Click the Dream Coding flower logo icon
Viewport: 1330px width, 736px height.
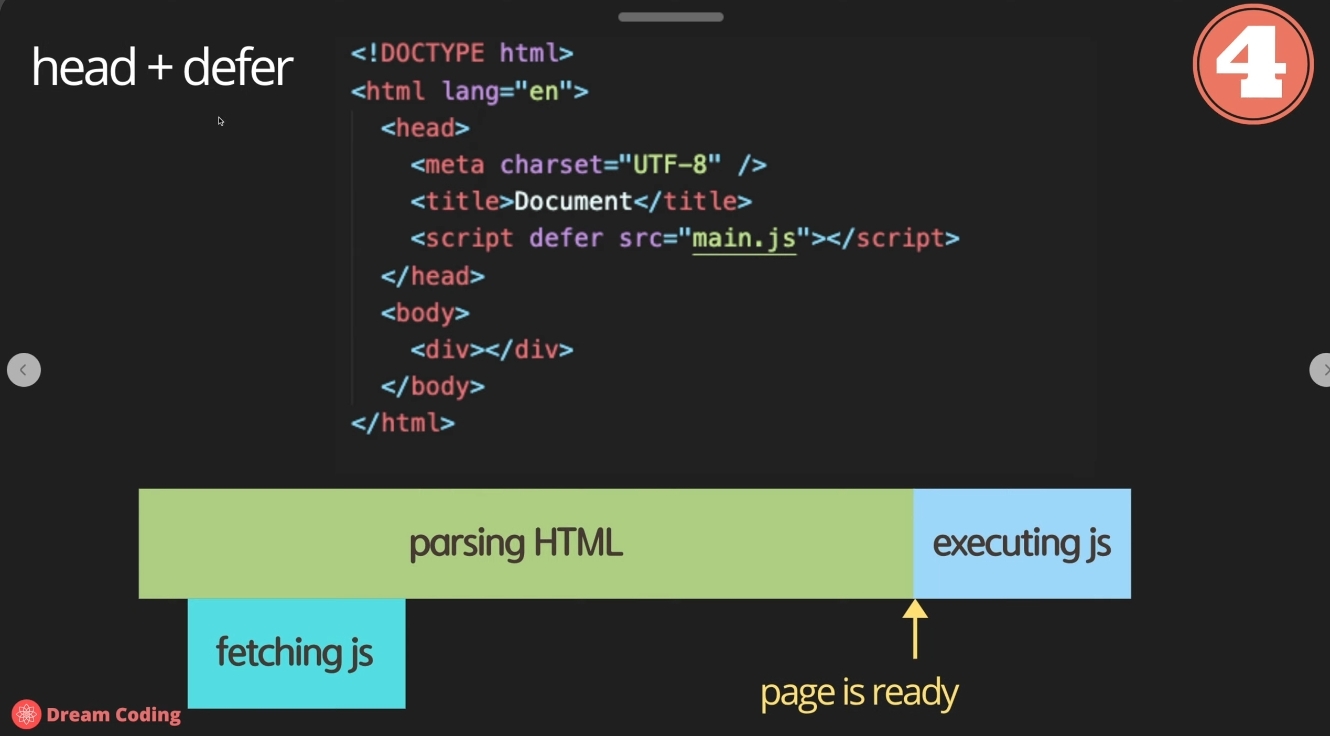[26, 714]
